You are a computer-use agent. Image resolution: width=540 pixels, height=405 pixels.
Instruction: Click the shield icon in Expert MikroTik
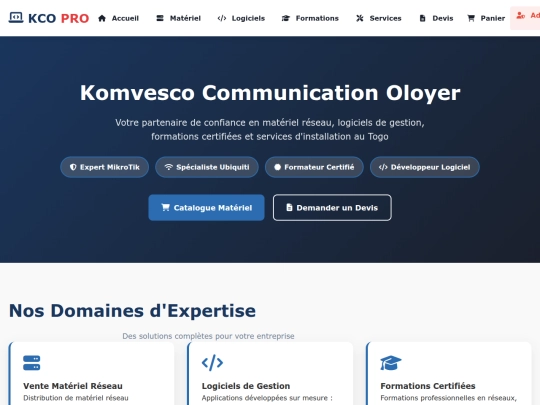point(73,167)
